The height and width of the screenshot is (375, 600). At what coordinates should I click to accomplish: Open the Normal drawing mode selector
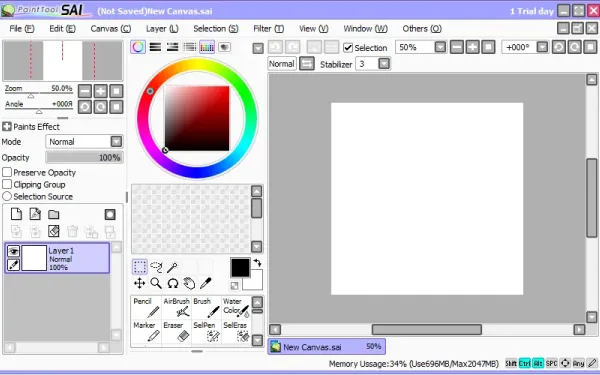[282, 64]
